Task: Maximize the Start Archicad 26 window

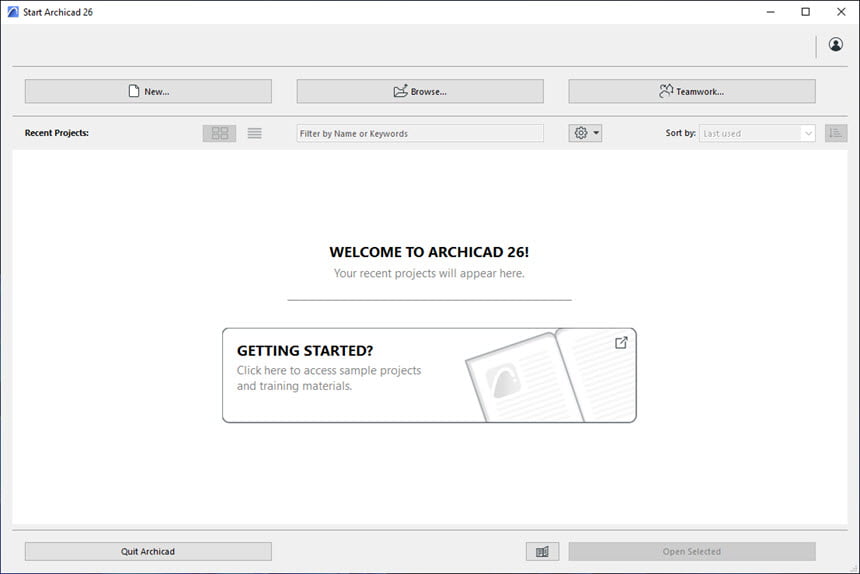Action: [x=805, y=12]
